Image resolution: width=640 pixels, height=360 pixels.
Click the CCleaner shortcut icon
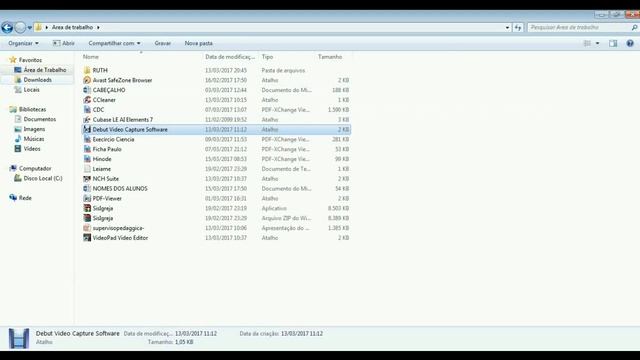pyautogui.click(x=87, y=100)
